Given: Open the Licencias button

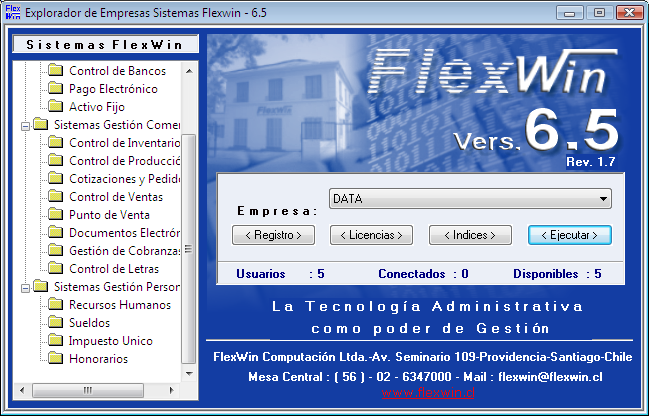Looking at the screenshot, I should tap(370, 235).
